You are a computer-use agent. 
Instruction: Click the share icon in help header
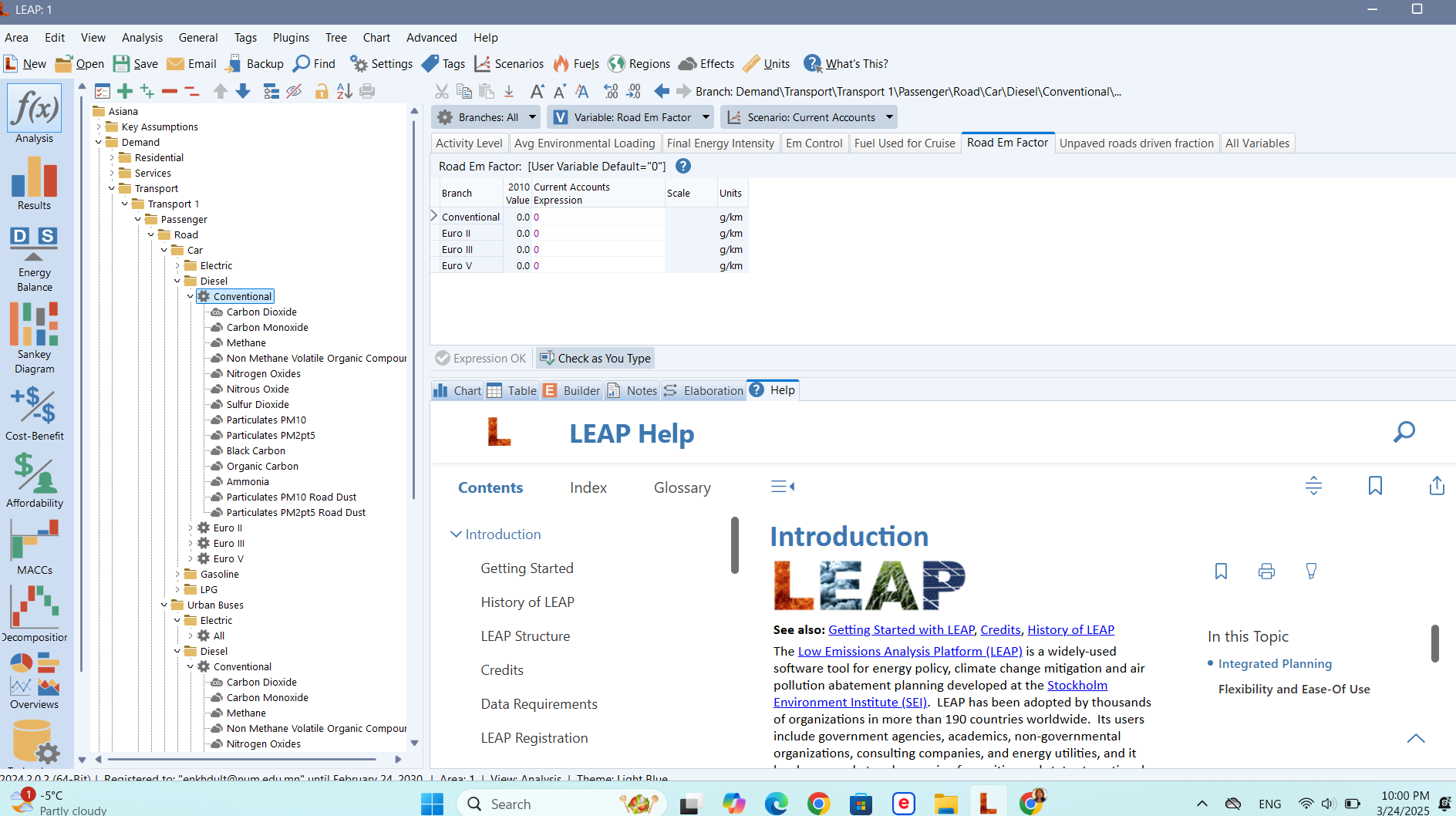[x=1437, y=486]
